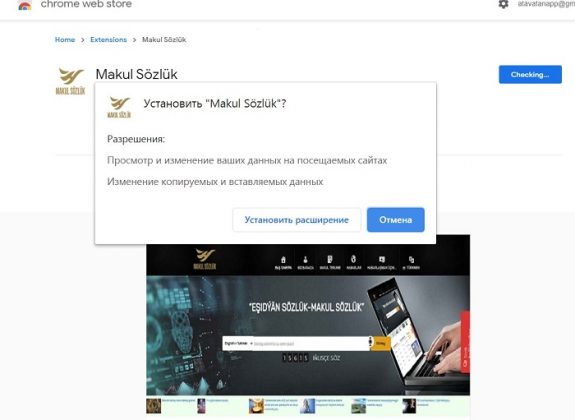Open the Extensions breadcrumb link
This screenshot has width=575, height=420.
pyautogui.click(x=109, y=40)
